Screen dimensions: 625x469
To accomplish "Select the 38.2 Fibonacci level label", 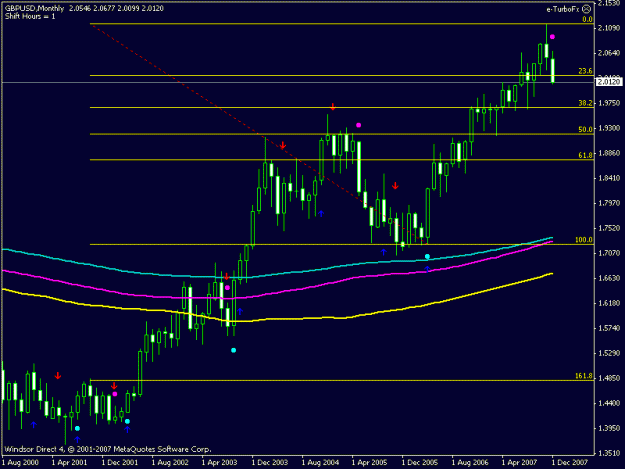I will tap(585, 103).
